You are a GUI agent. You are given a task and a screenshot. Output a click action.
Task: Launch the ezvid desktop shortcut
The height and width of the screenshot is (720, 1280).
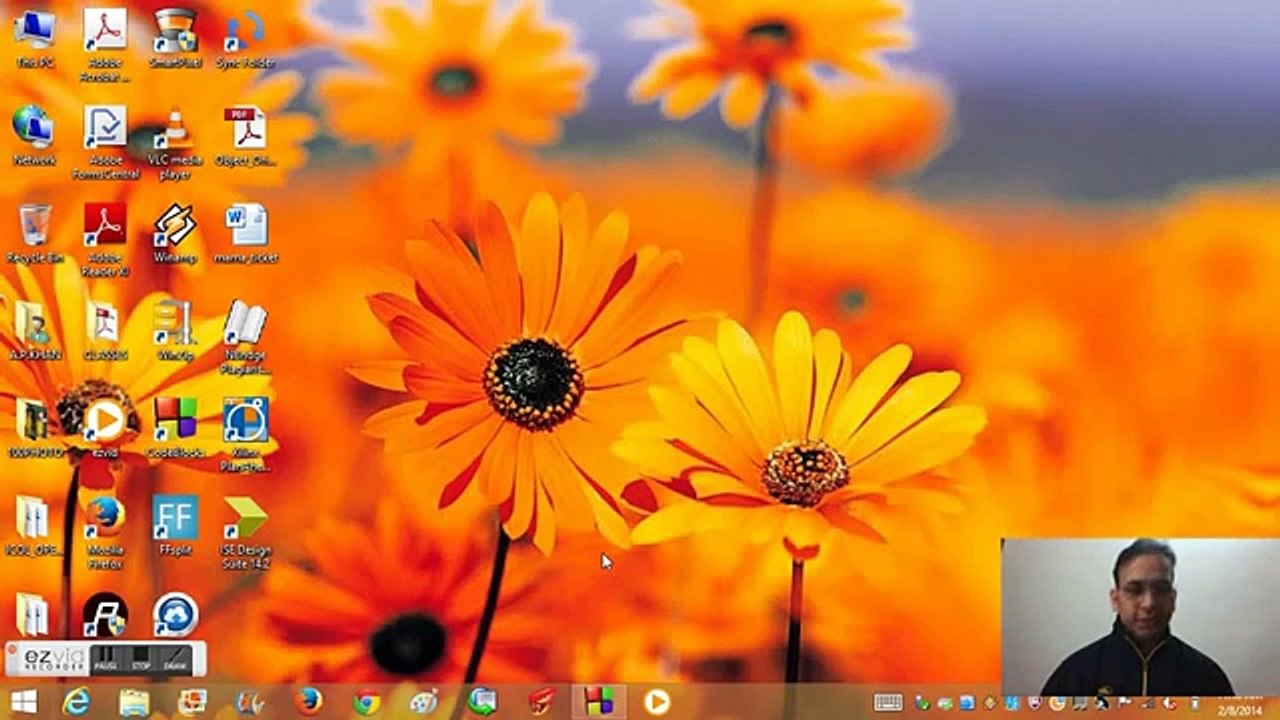104,428
